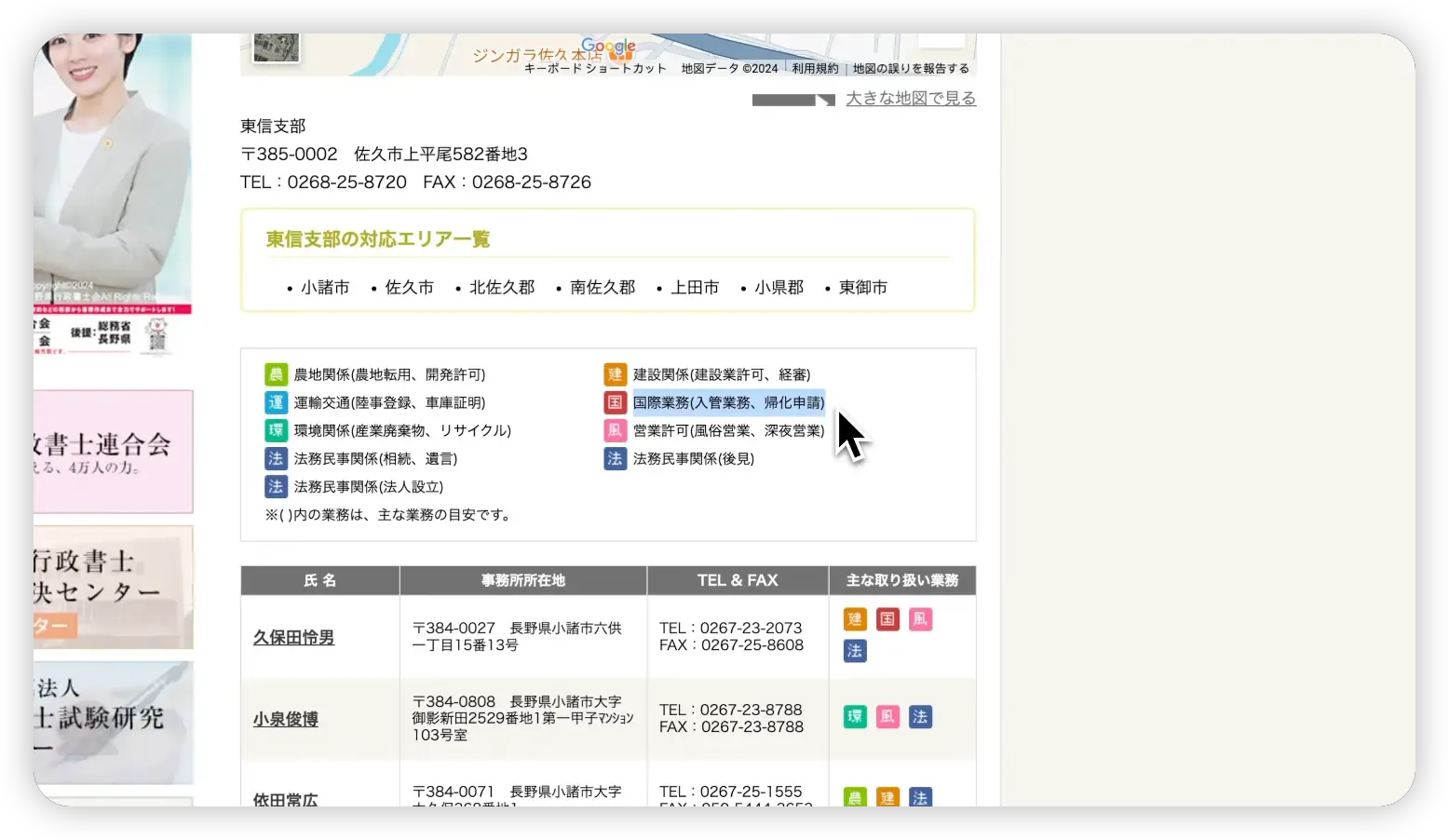Click the green 農 icon in the legend
1449x840 pixels.
(x=276, y=374)
